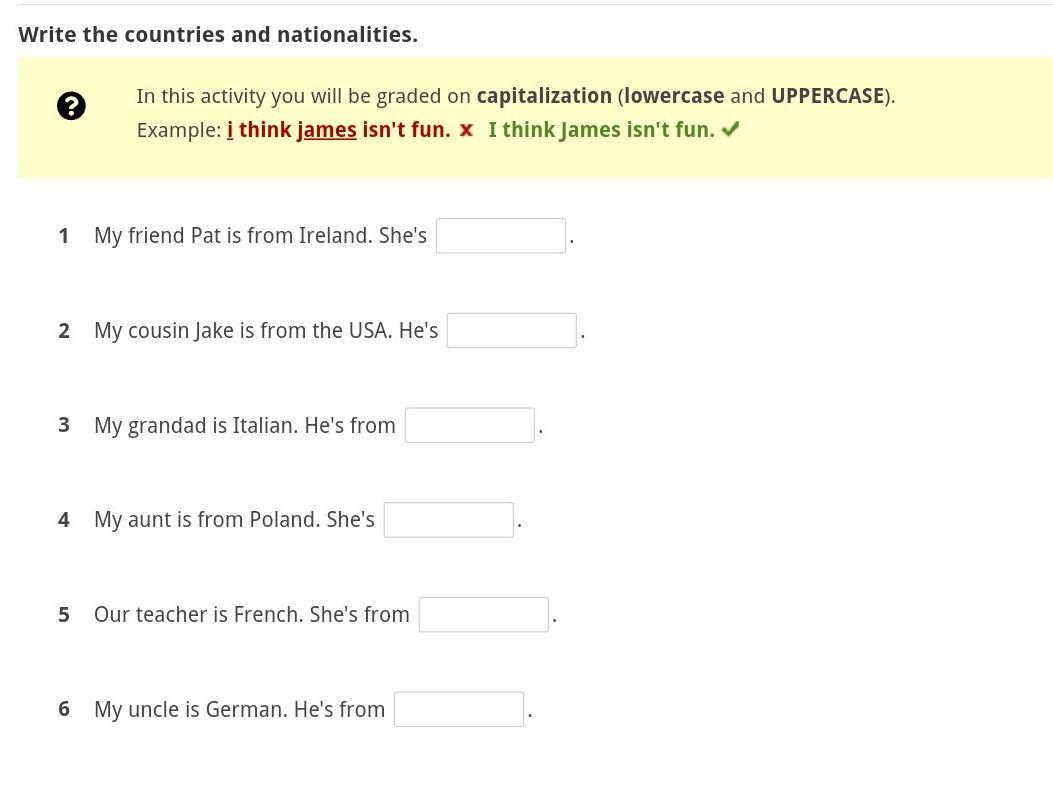This screenshot has width=1053, height=799.
Task: Click the bold word 'UPPERCASE'
Action: (x=827, y=96)
